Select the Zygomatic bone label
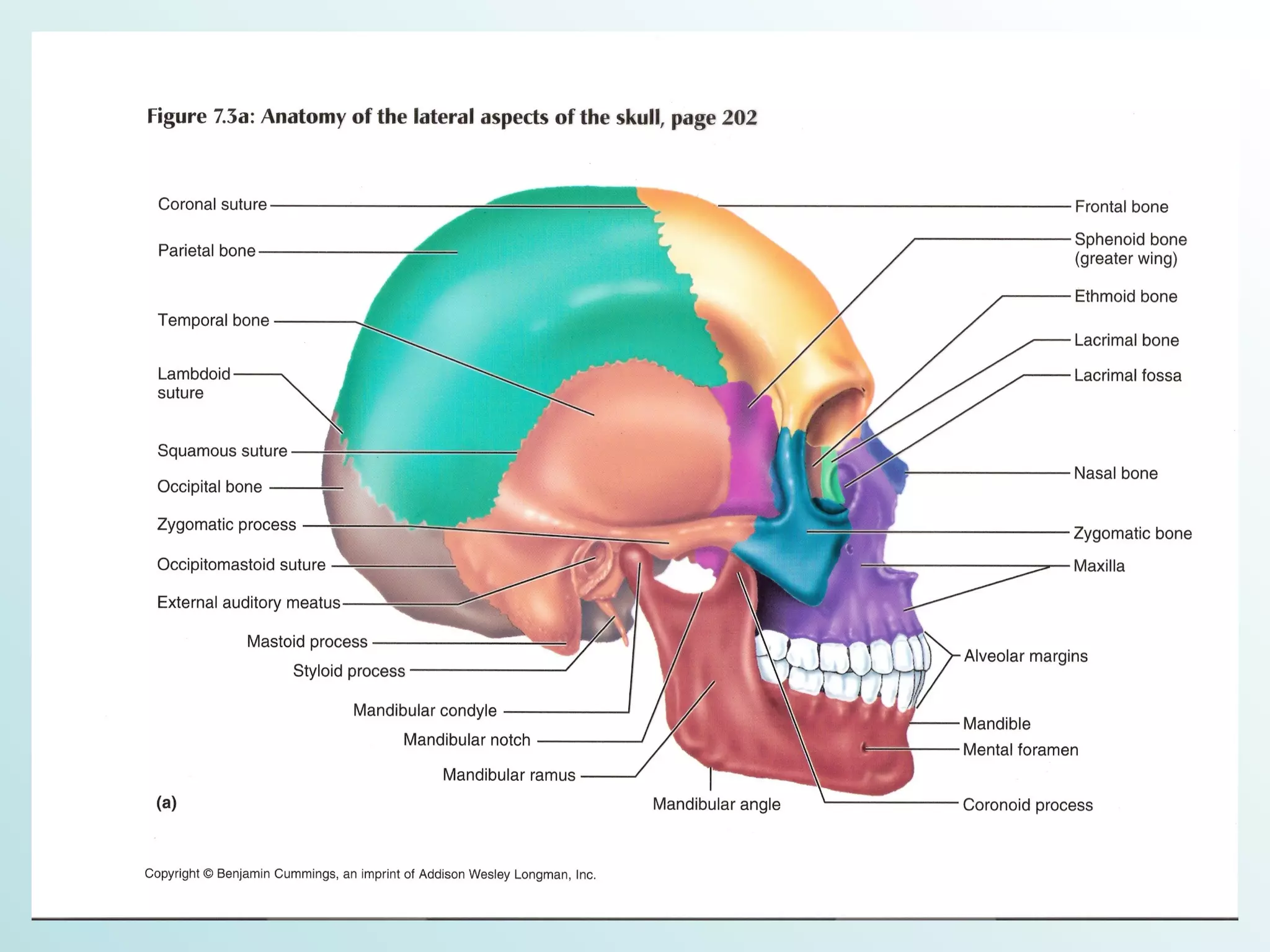 pyautogui.click(x=1132, y=534)
